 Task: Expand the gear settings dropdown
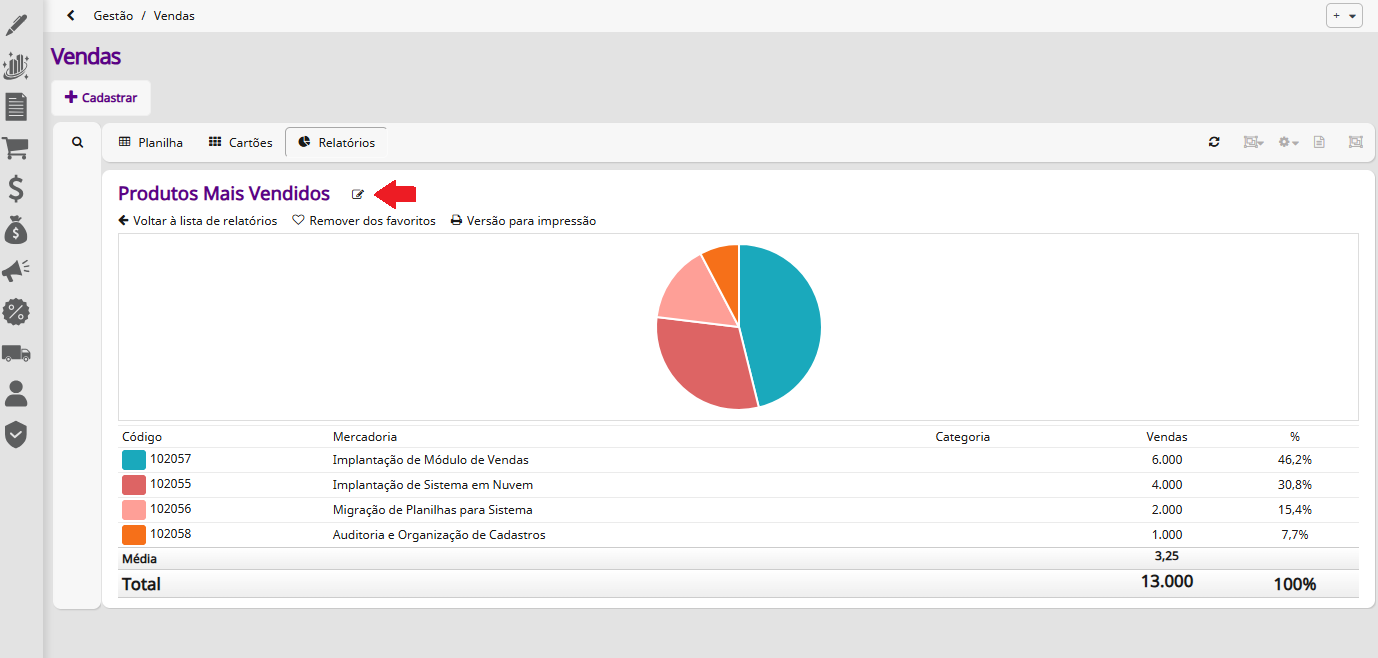[1288, 142]
